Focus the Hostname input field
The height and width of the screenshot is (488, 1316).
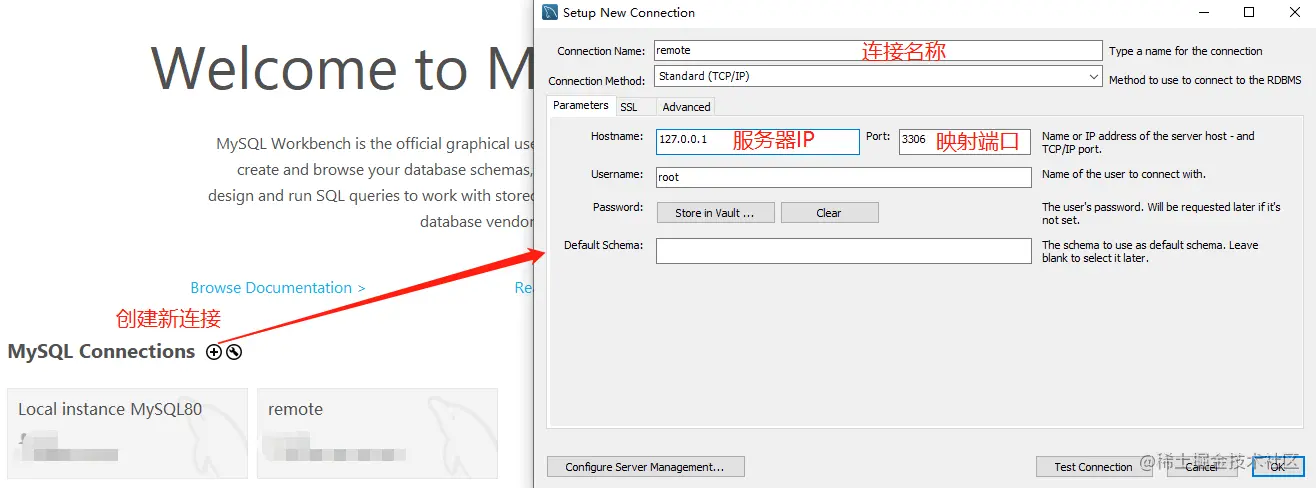758,141
